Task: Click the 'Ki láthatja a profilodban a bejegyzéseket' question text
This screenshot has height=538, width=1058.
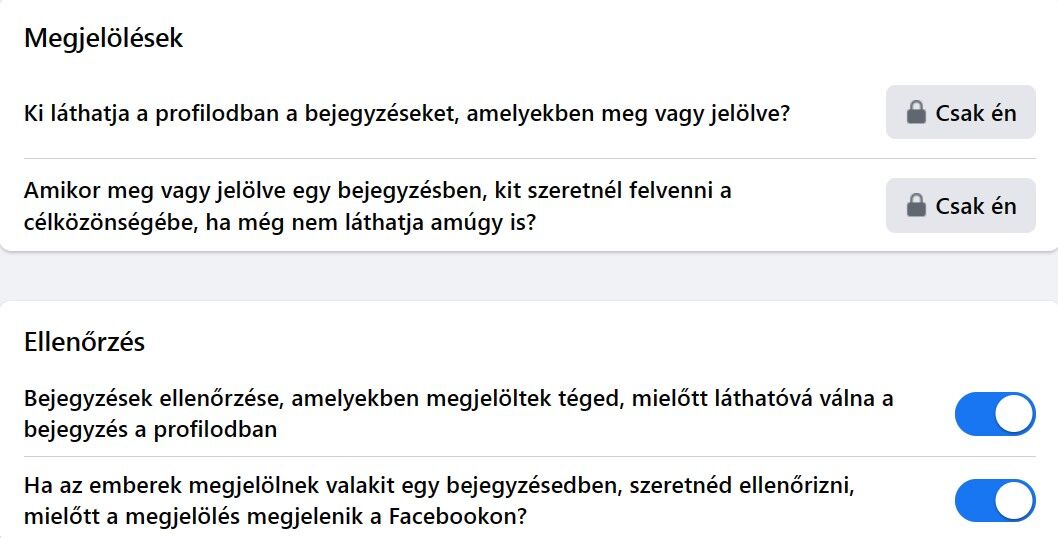Action: click(406, 113)
